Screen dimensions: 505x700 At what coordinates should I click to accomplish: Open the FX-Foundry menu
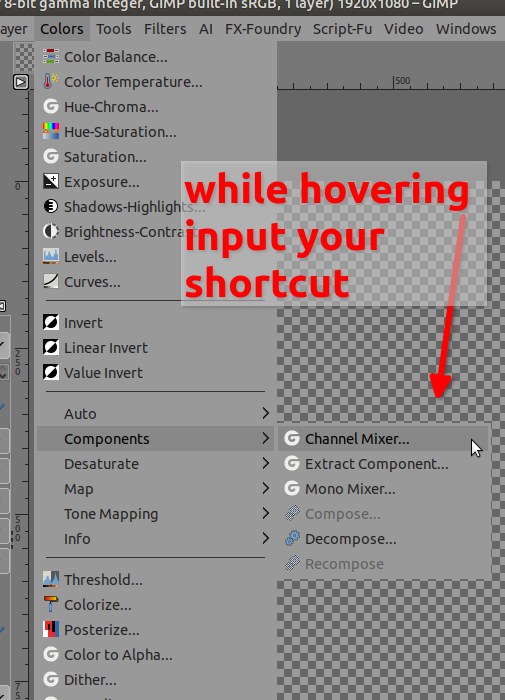[263, 29]
